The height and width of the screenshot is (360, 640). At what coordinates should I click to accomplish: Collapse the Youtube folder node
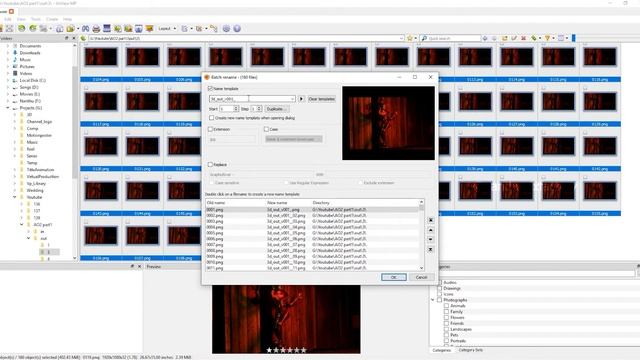[x=15, y=197]
